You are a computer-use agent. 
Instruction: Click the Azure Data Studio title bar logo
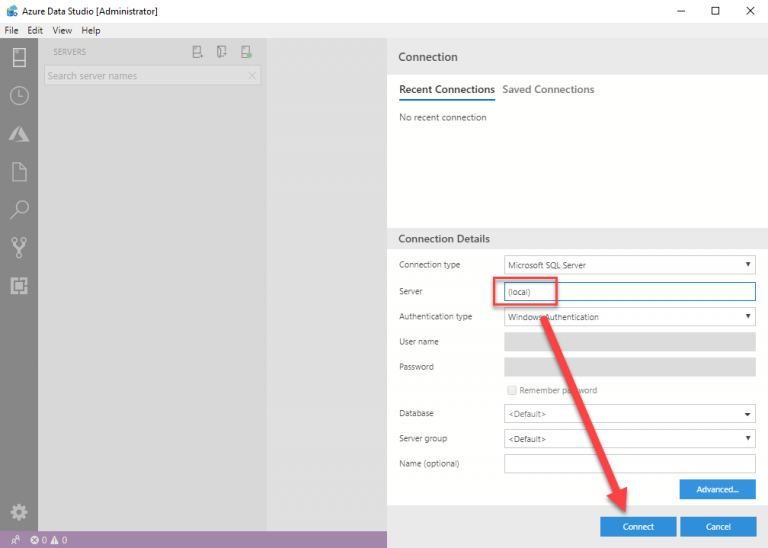pos(12,11)
